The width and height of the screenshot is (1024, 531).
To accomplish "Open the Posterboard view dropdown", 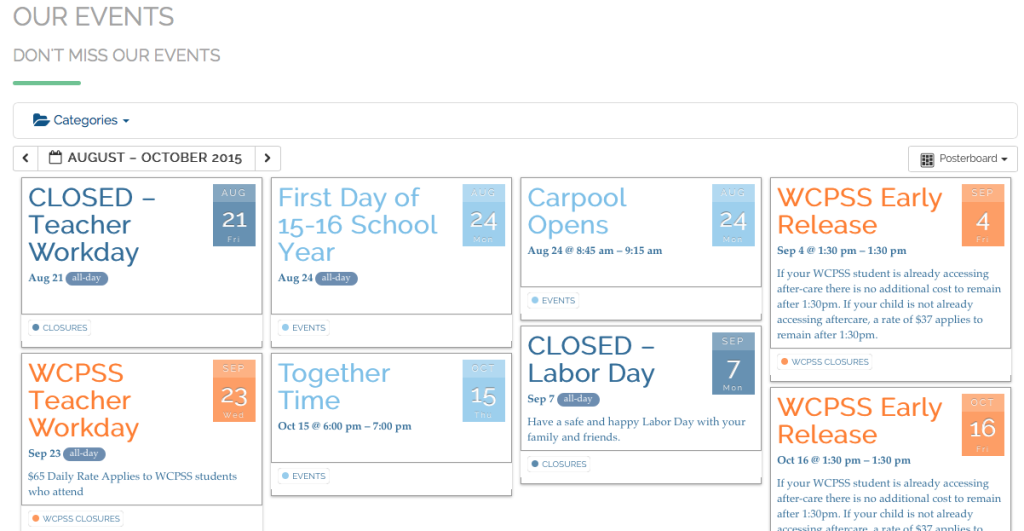I will (963, 159).
